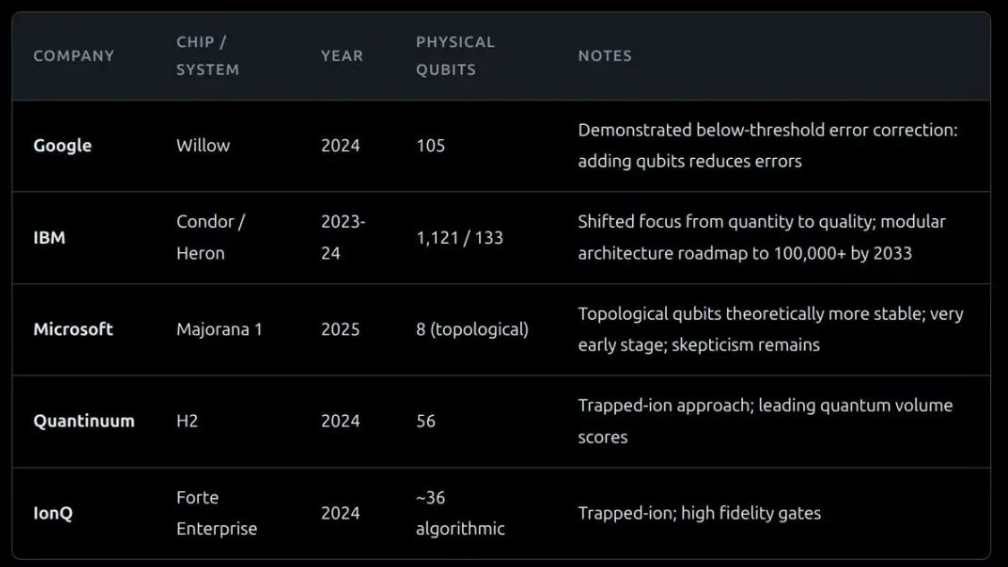Viewport: 1008px width, 567px height.
Task: Select the IonQ company cell
Action: coord(53,513)
